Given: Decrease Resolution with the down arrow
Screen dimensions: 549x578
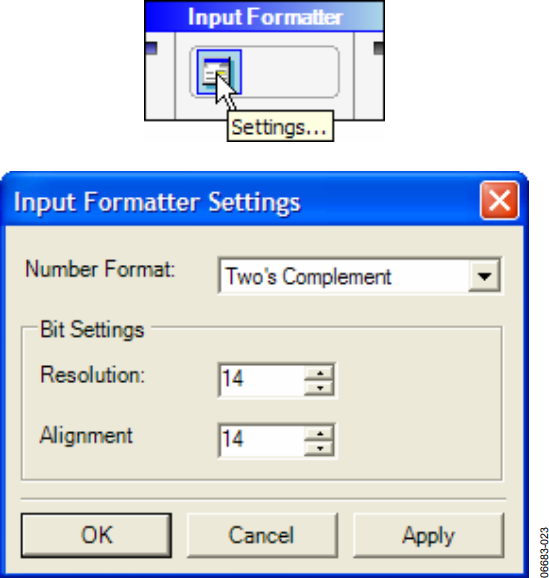Looking at the screenshot, I should point(319,387).
